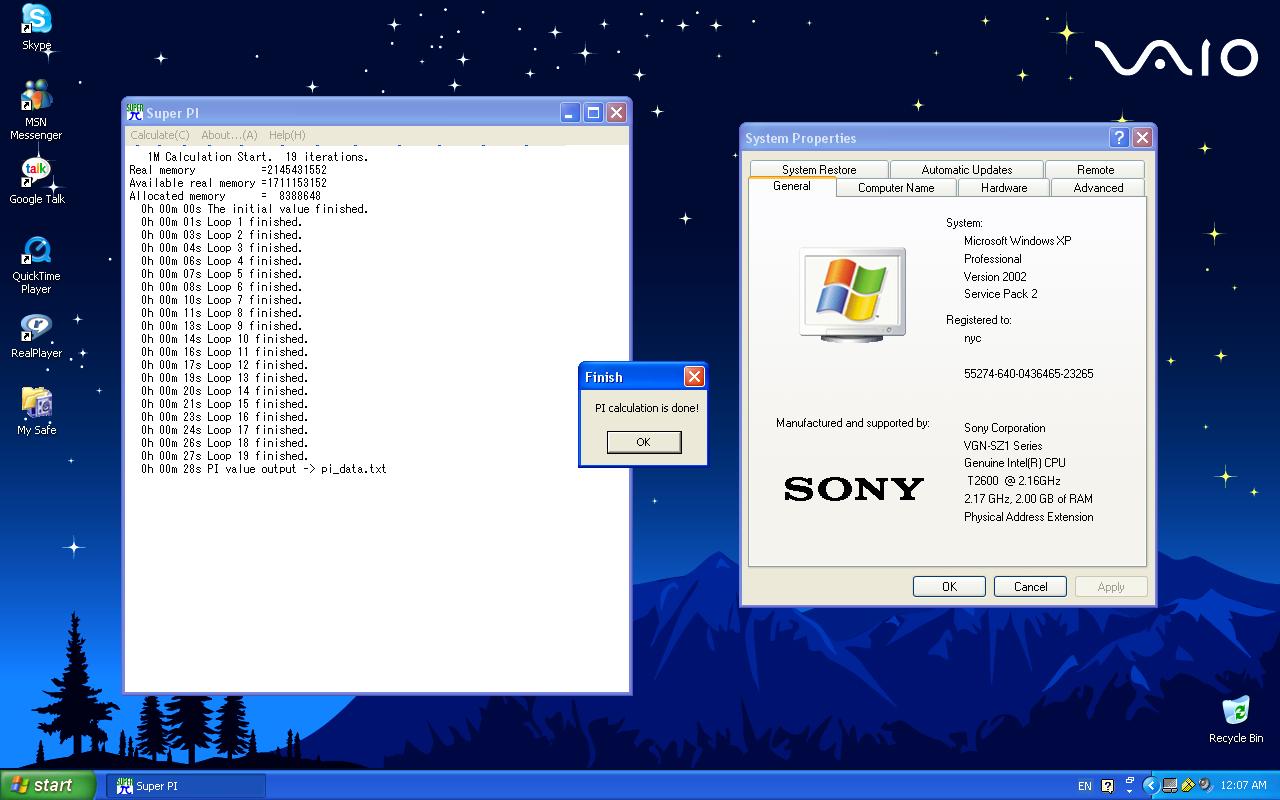Click the 'Service Pack 2' text
This screenshot has height=800, width=1280.
tap(1000, 294)
